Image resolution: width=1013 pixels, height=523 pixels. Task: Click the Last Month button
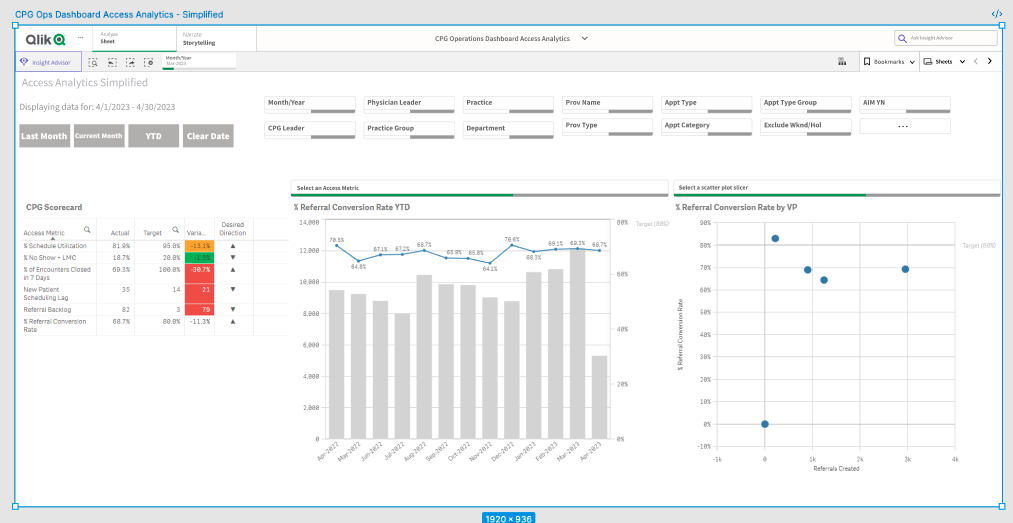(45, 136)
